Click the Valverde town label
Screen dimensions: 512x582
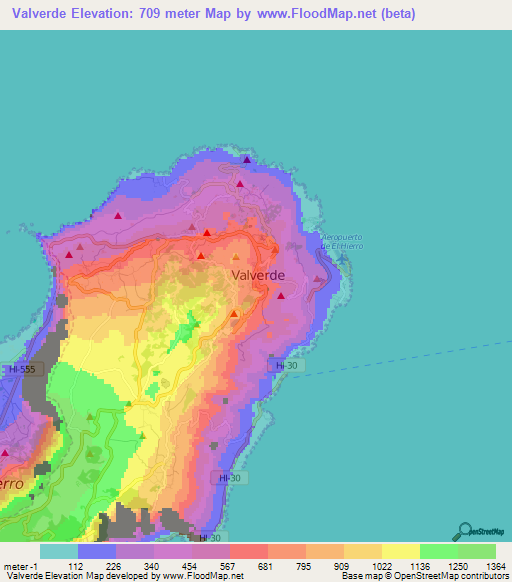pyautogui.click(x=258, y=275)
